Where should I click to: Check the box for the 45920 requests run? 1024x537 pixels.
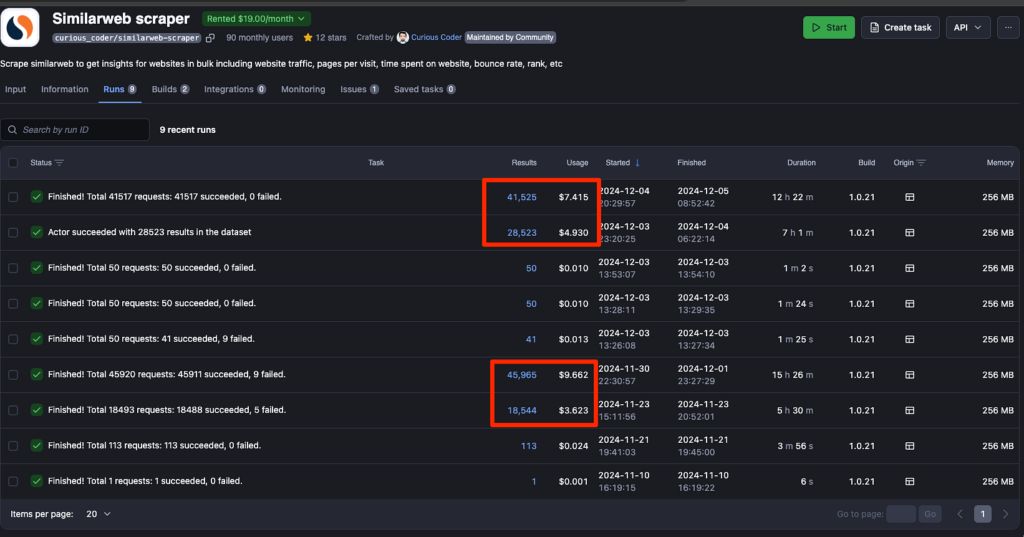[x=13, y=375]
